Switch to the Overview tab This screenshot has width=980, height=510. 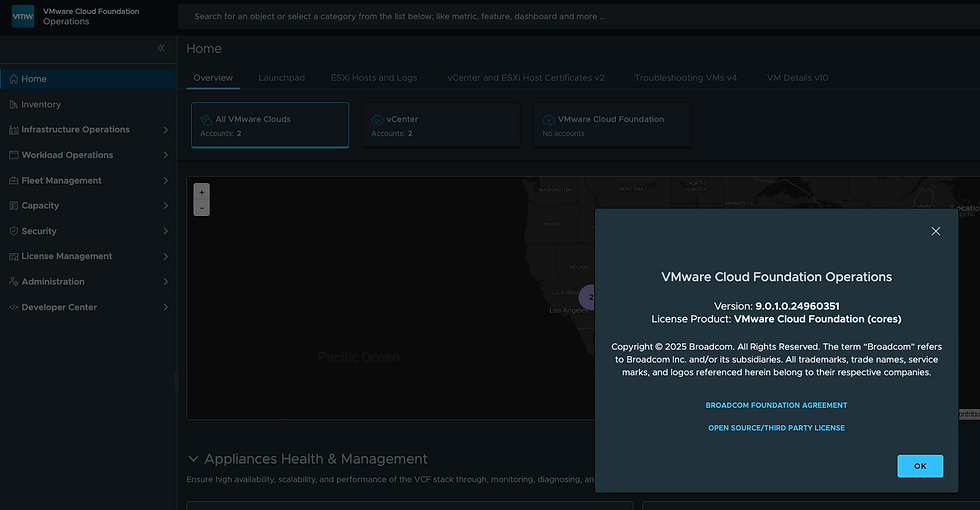point(213,78)
